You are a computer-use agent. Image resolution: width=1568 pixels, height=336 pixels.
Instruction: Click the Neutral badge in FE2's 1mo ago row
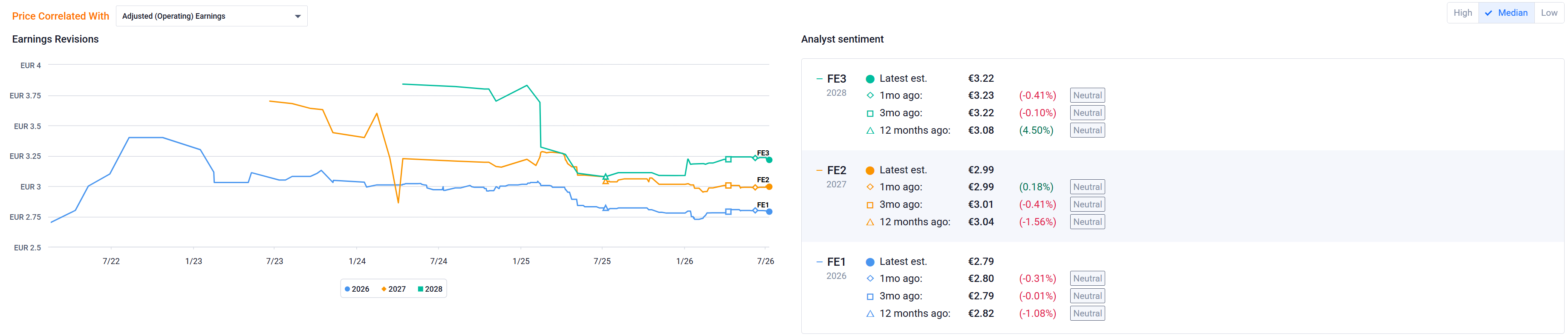1087,187
